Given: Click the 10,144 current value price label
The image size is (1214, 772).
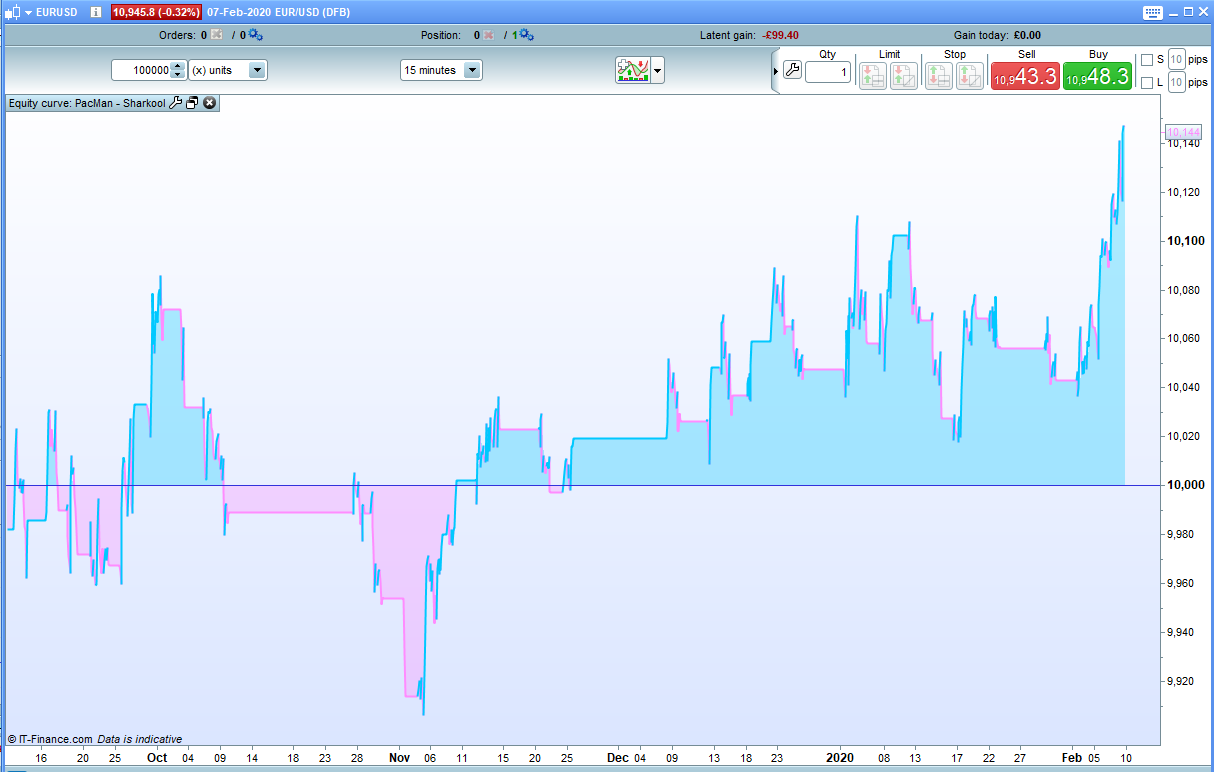Looking at the screenshot, I should click(1183, 132).
